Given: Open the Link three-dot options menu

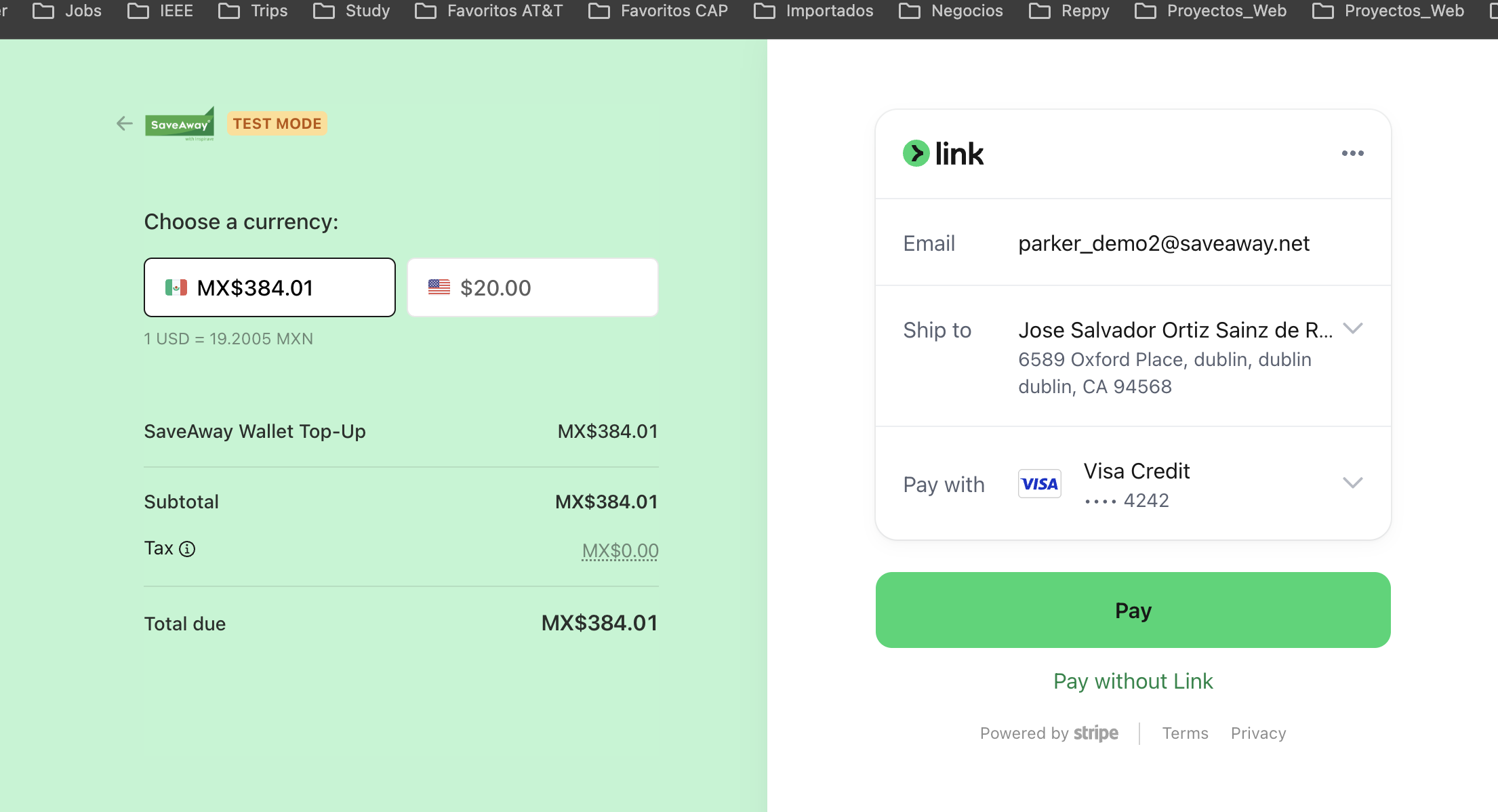Looking at the screenshot, I should coord(1353,154).
